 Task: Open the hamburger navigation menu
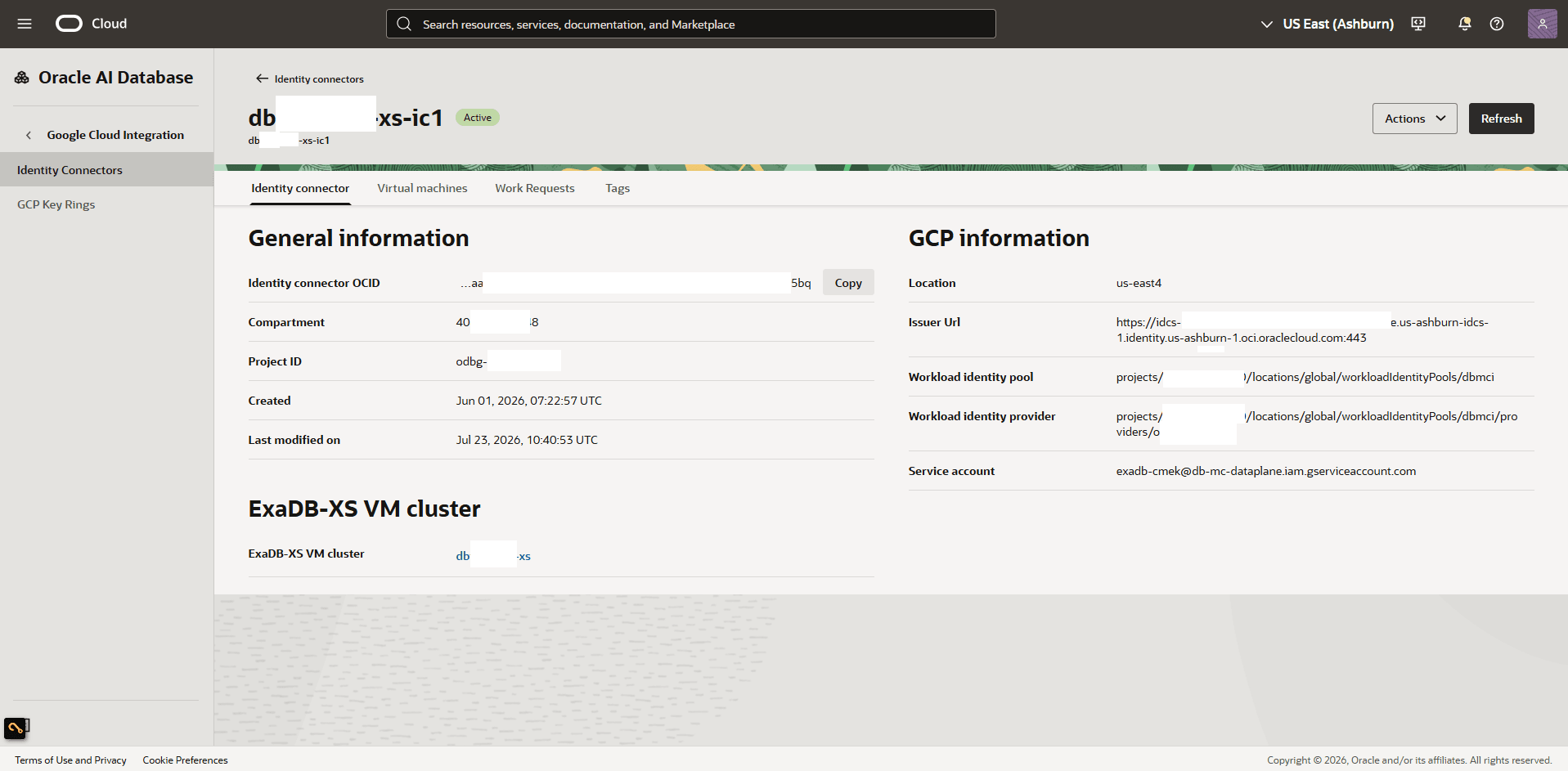pyautogui.click(x=25, y=24)
